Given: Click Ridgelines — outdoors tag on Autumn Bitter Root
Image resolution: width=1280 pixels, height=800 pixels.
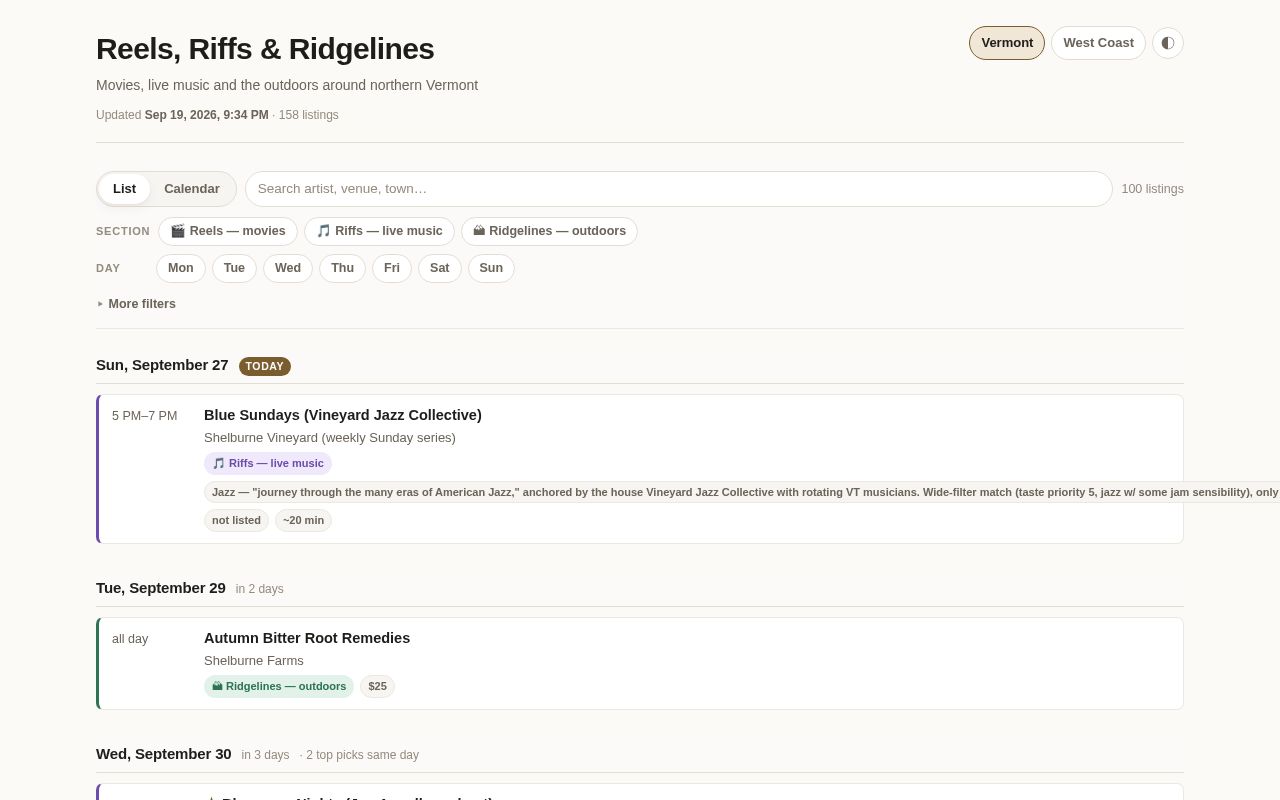Looking at the screenshot, I should tap(279, 686).
